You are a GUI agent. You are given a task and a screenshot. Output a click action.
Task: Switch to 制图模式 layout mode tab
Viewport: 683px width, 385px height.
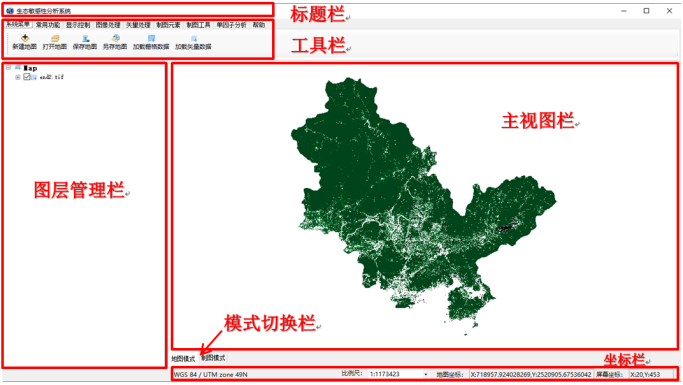pyautogui.click(x=213, y=358)
